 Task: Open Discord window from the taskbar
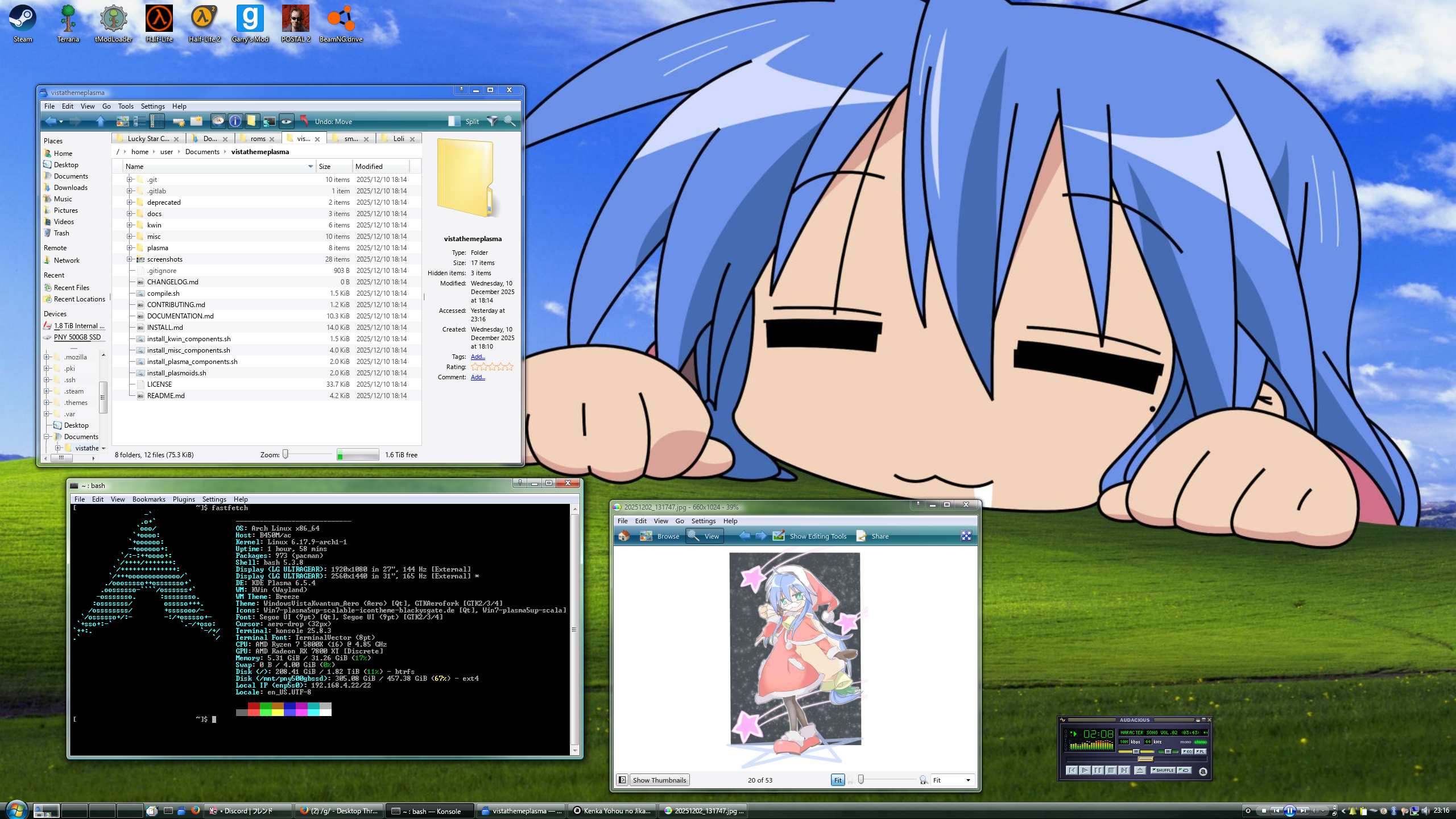248,811
